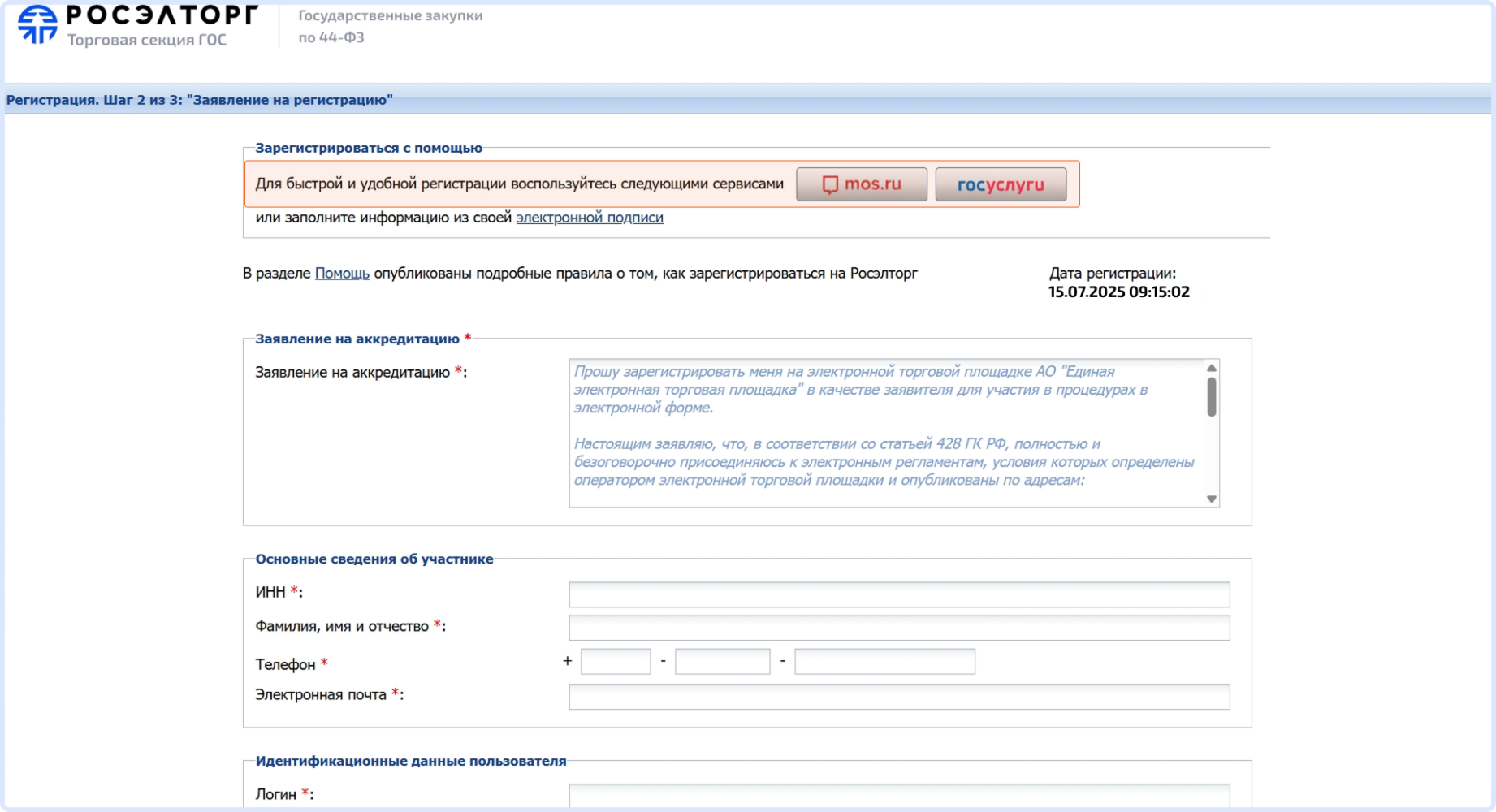Image resolution: width=1496 pixels, height=812 pixels.
Task: Open the Помощь help link
Action: tap(342, 274)
